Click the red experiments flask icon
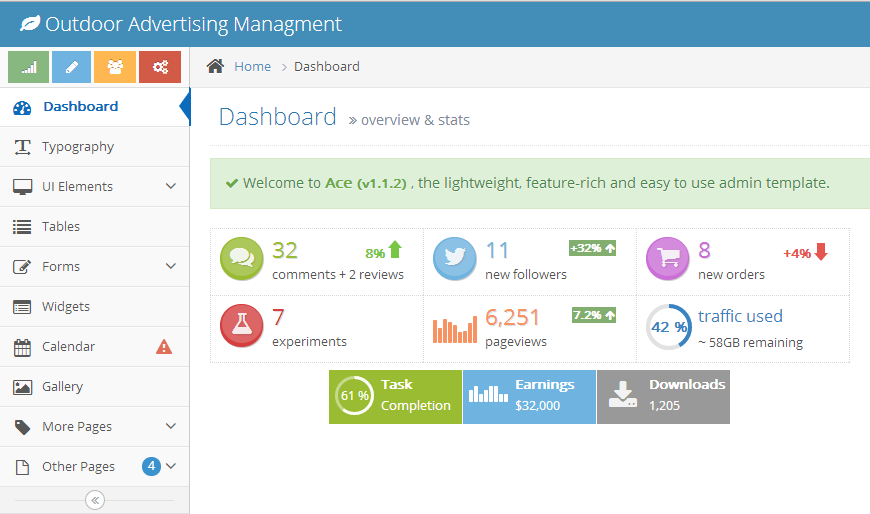This screenshot has height=514, width=870. (241, 326)
